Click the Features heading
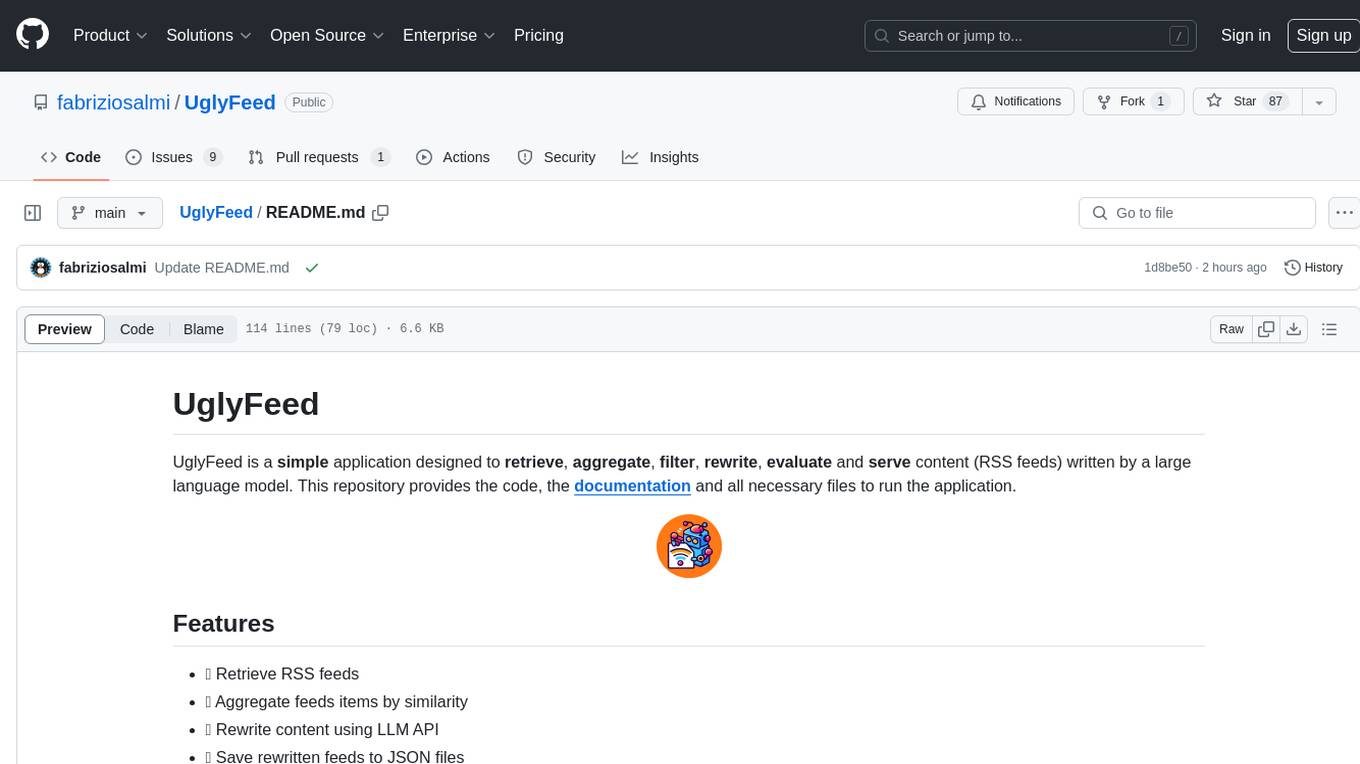 (224, 623)
